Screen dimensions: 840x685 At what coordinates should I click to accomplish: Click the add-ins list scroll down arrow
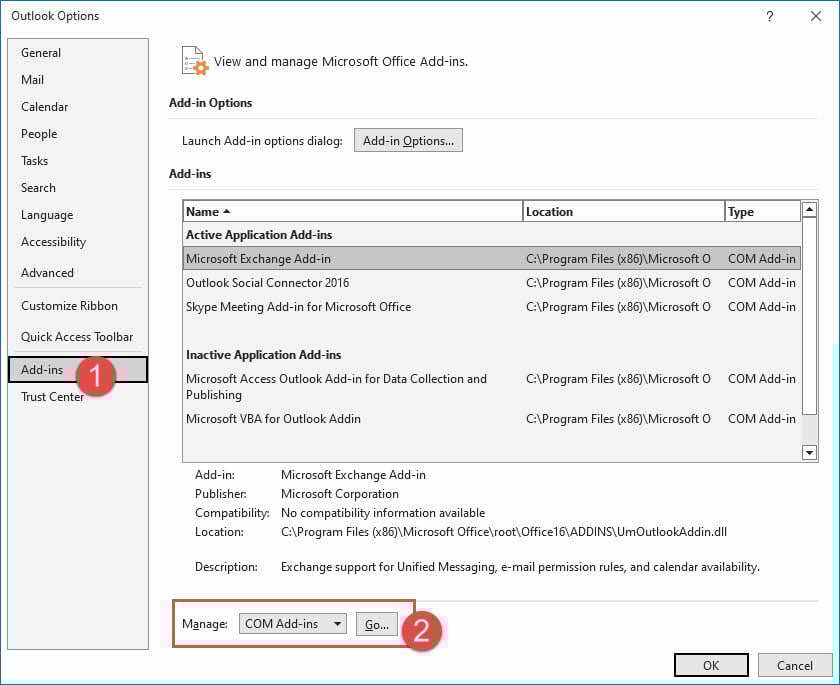809,453
